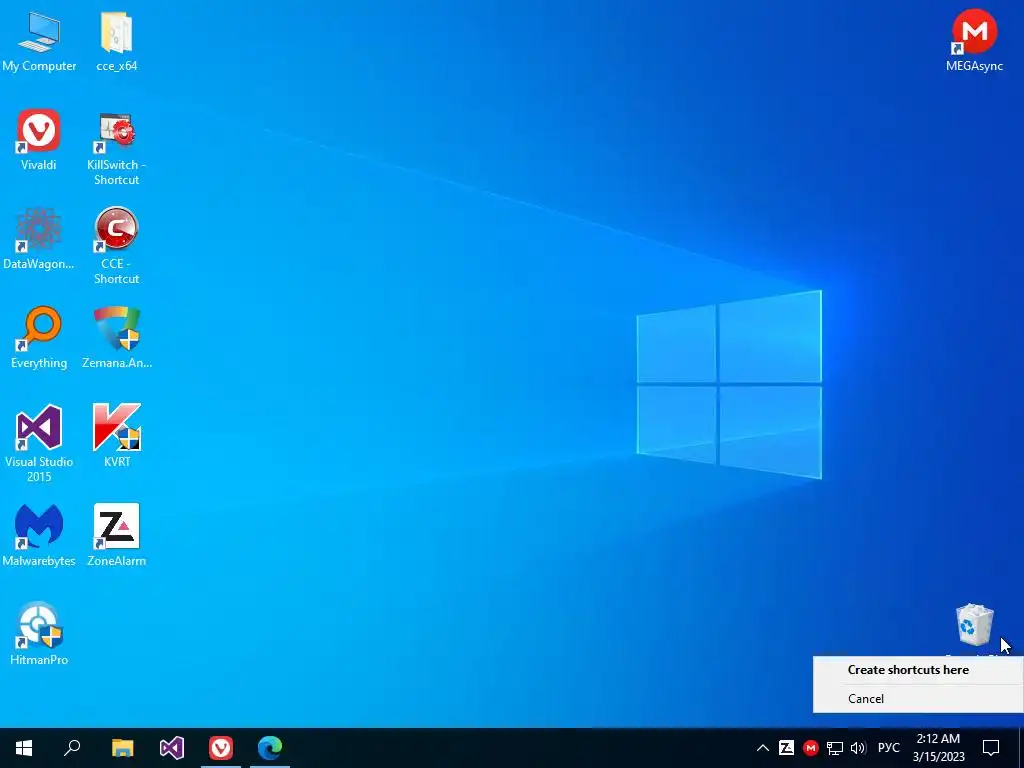Select the My Computer desktop icon

(x=39, y=42)
